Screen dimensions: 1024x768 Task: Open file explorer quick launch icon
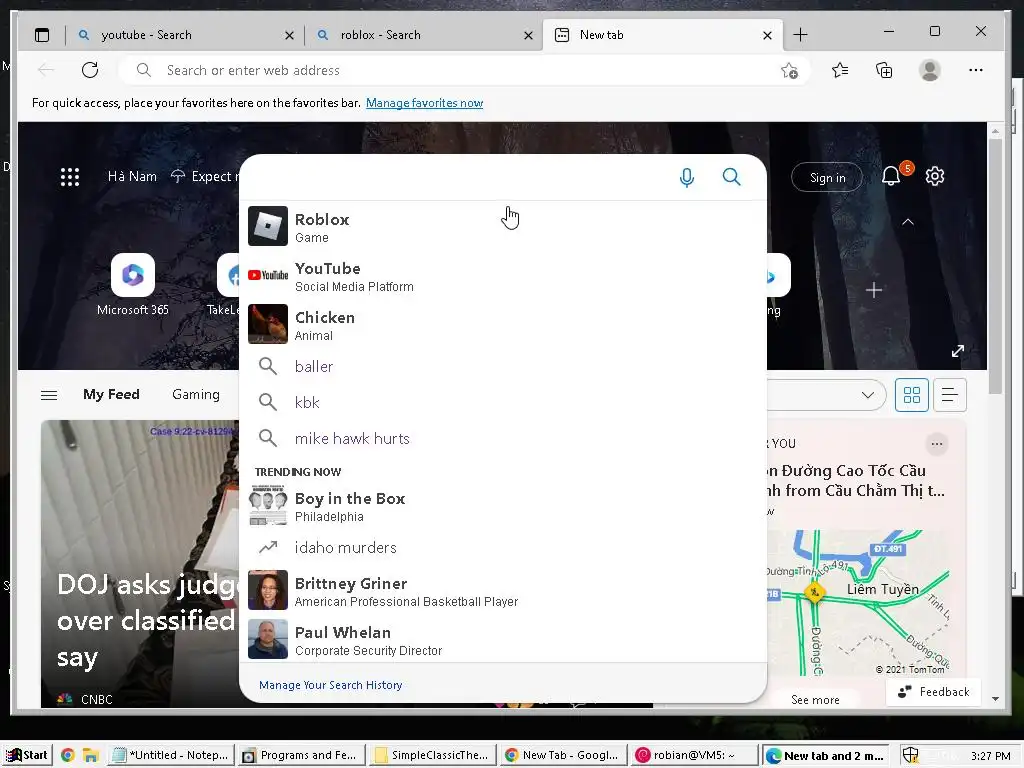coord(91,756)
